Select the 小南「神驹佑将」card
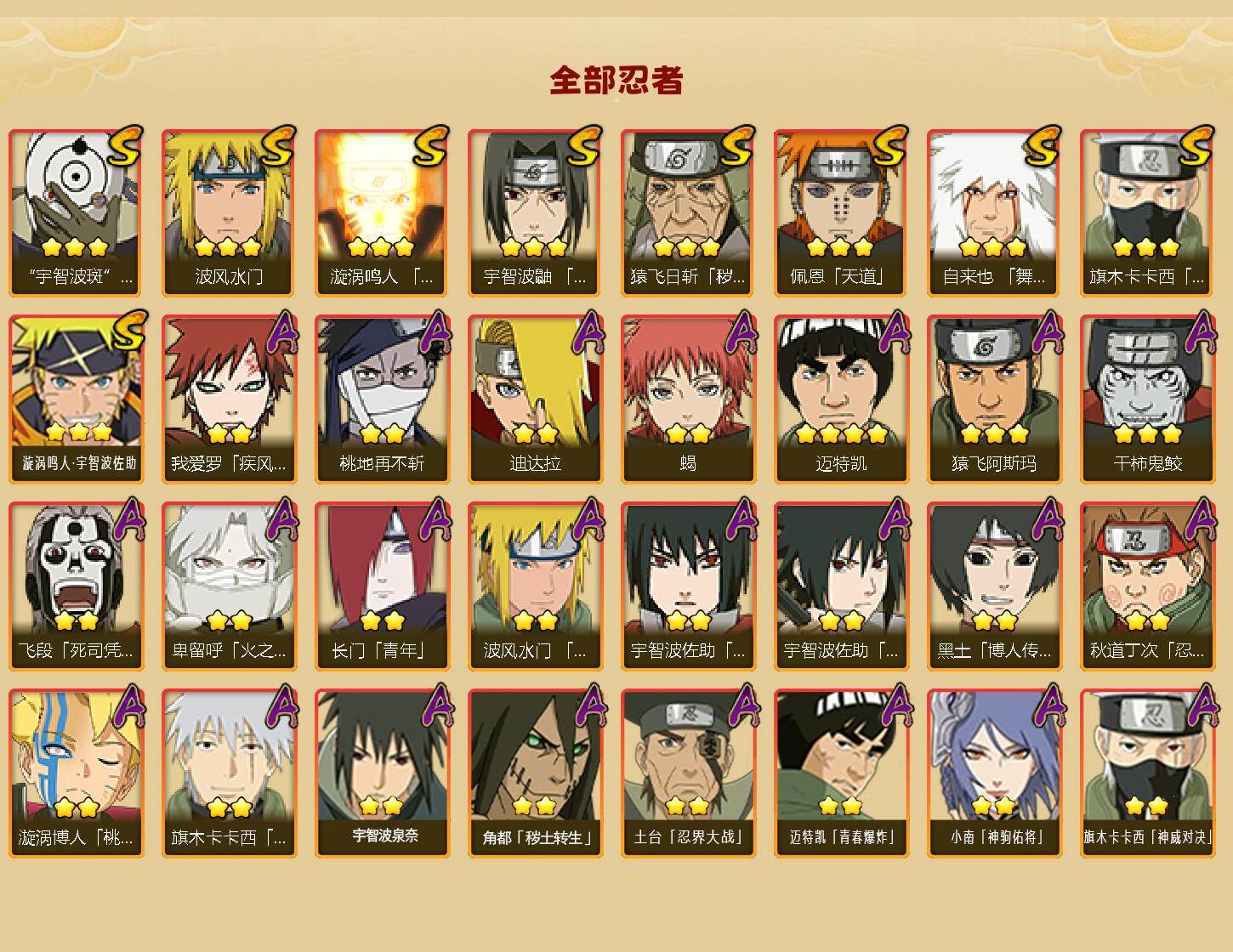Screen dimensions: 1233x952 pos(994,773)
